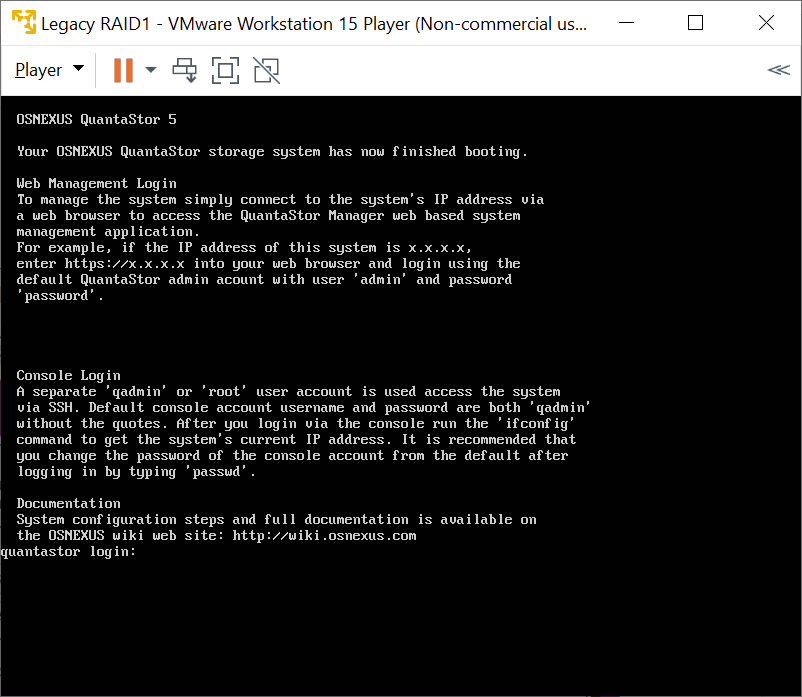Expand the power options dropdown arrow beside pause

click(151, 70)
